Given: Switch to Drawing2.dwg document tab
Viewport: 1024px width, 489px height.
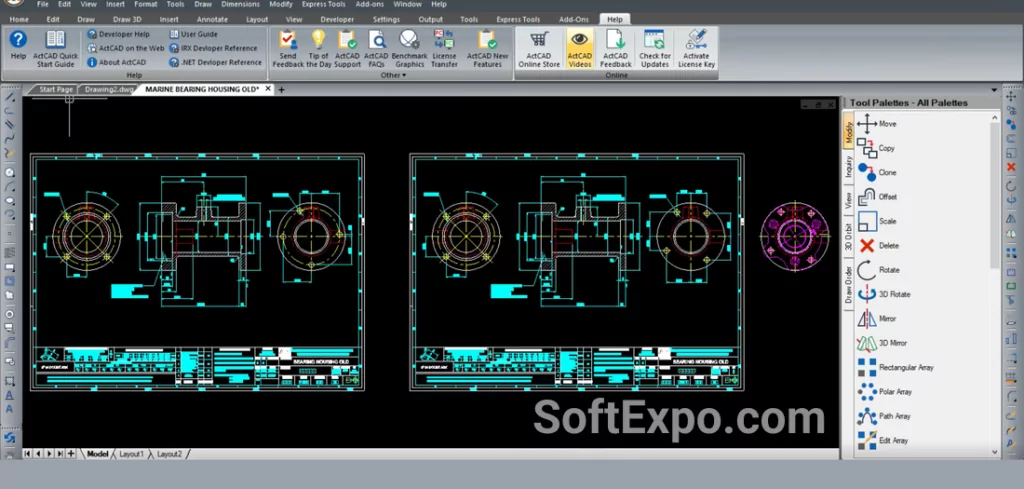Looking at the screenshot, I should click(108, 89).
